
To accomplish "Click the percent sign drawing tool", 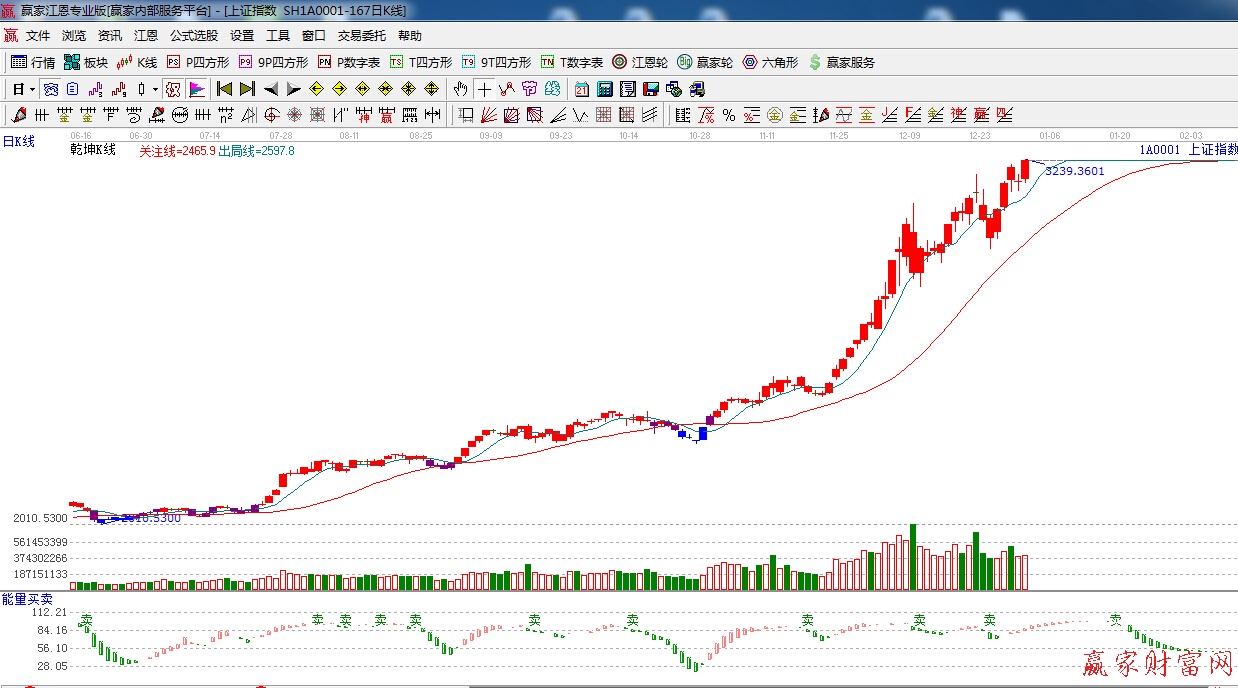I will (x=729, y=115).
